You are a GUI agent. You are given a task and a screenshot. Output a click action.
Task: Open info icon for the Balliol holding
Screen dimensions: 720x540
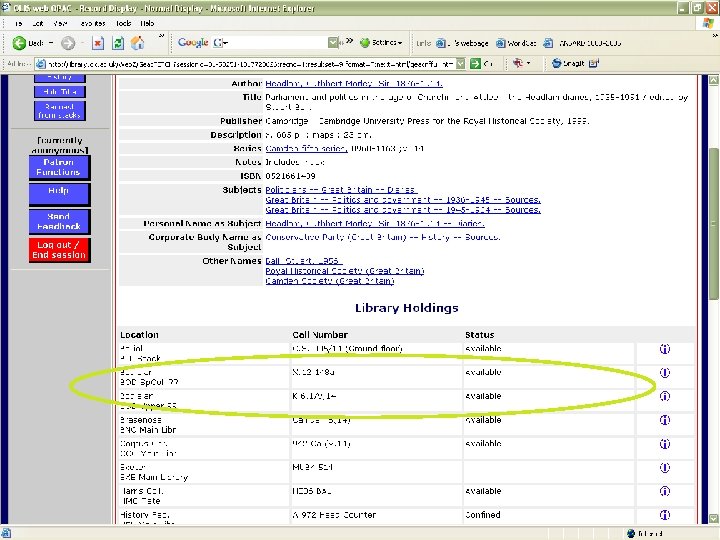coord(664,349)
